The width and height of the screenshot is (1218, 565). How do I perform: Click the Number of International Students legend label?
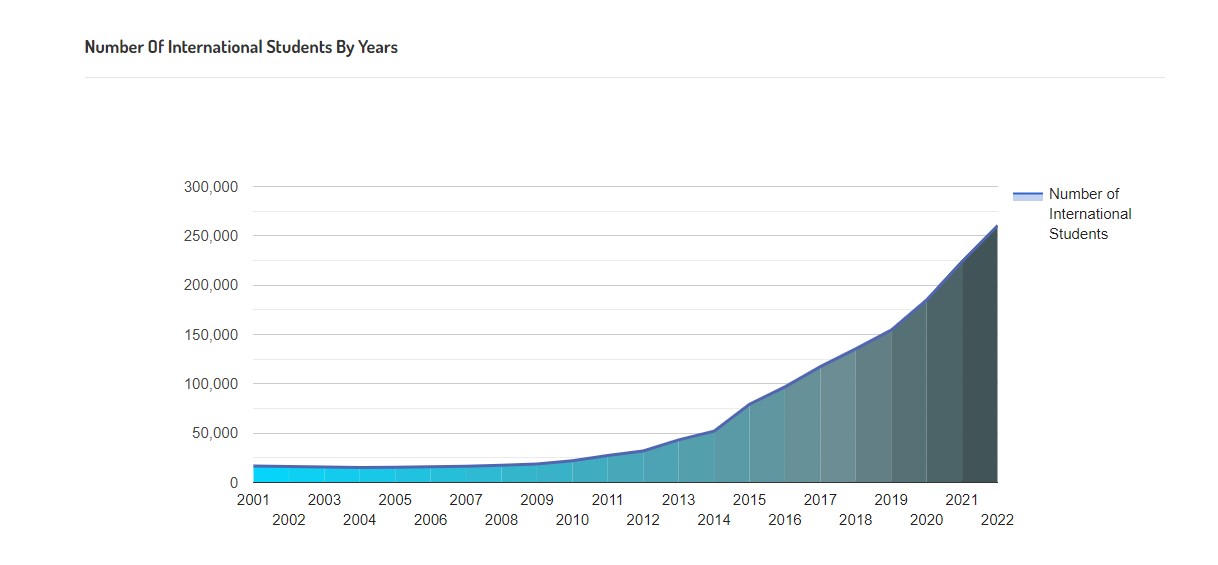1090,214
